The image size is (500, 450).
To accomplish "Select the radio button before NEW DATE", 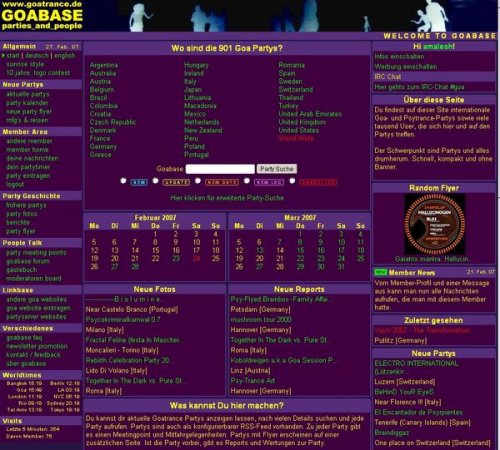I will tap(198, 181).
